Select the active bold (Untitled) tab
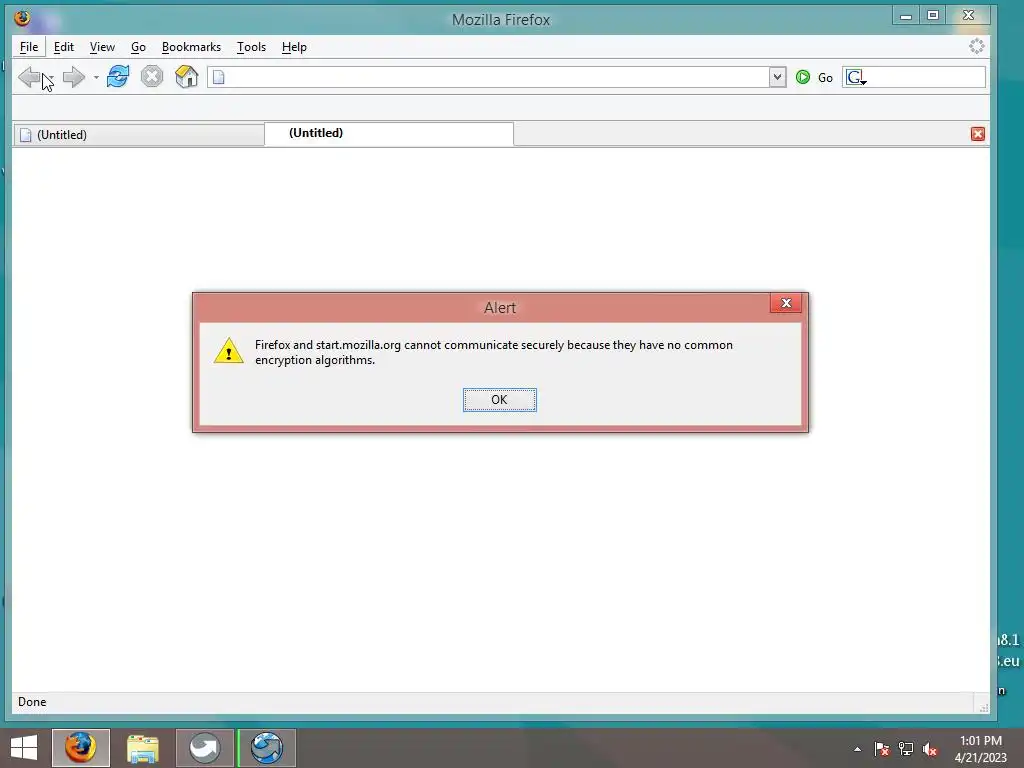This screenshot has height=768, width=1024. [x=389, y=133]
